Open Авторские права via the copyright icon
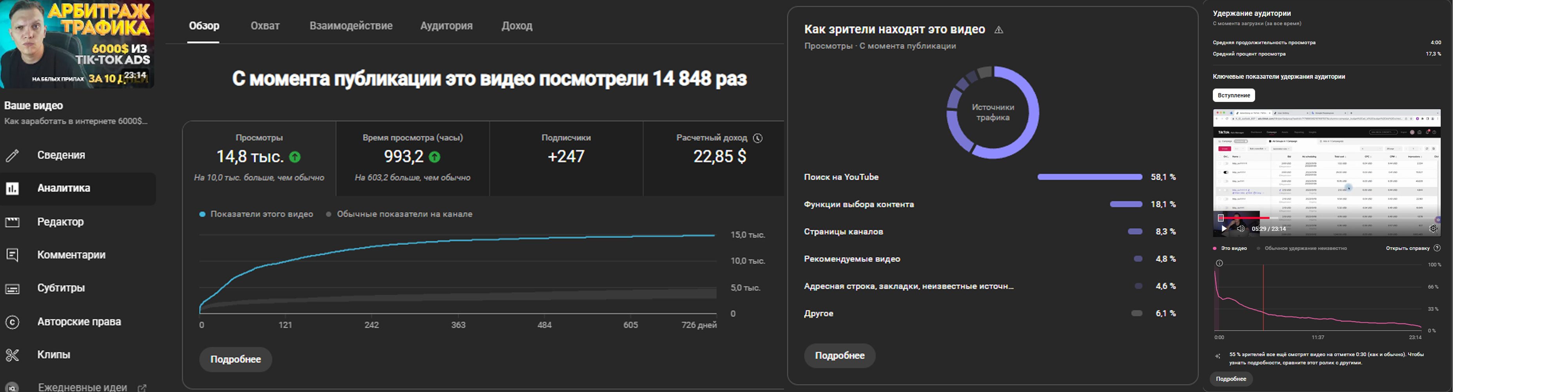 (x=12, y=321)
